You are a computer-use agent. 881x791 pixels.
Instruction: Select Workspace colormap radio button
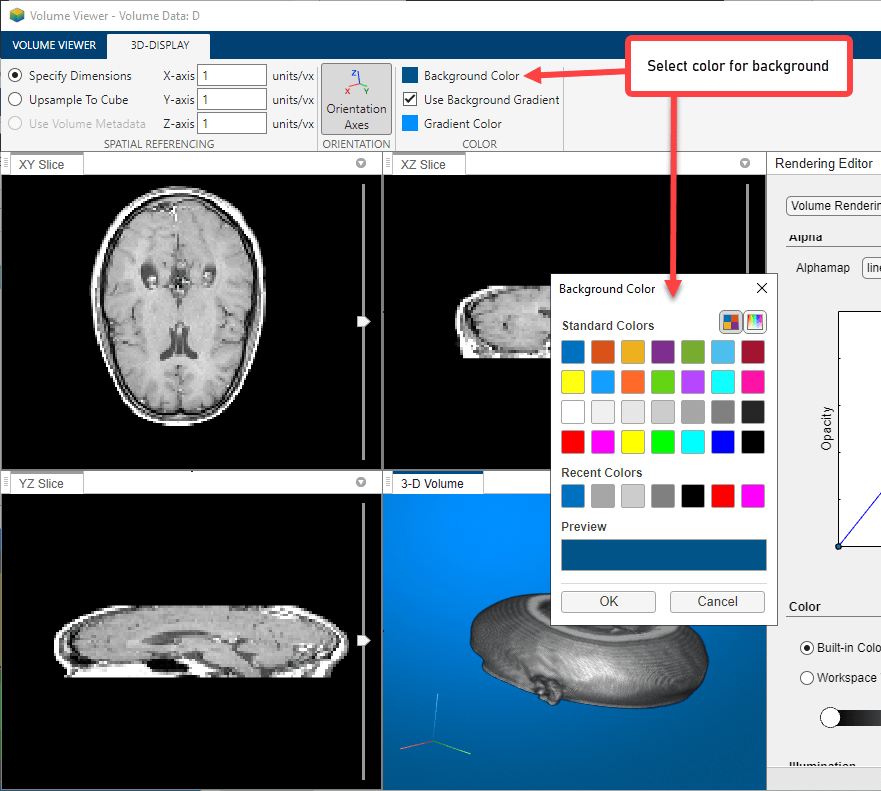pyautogui.click(x=807, y=678)
